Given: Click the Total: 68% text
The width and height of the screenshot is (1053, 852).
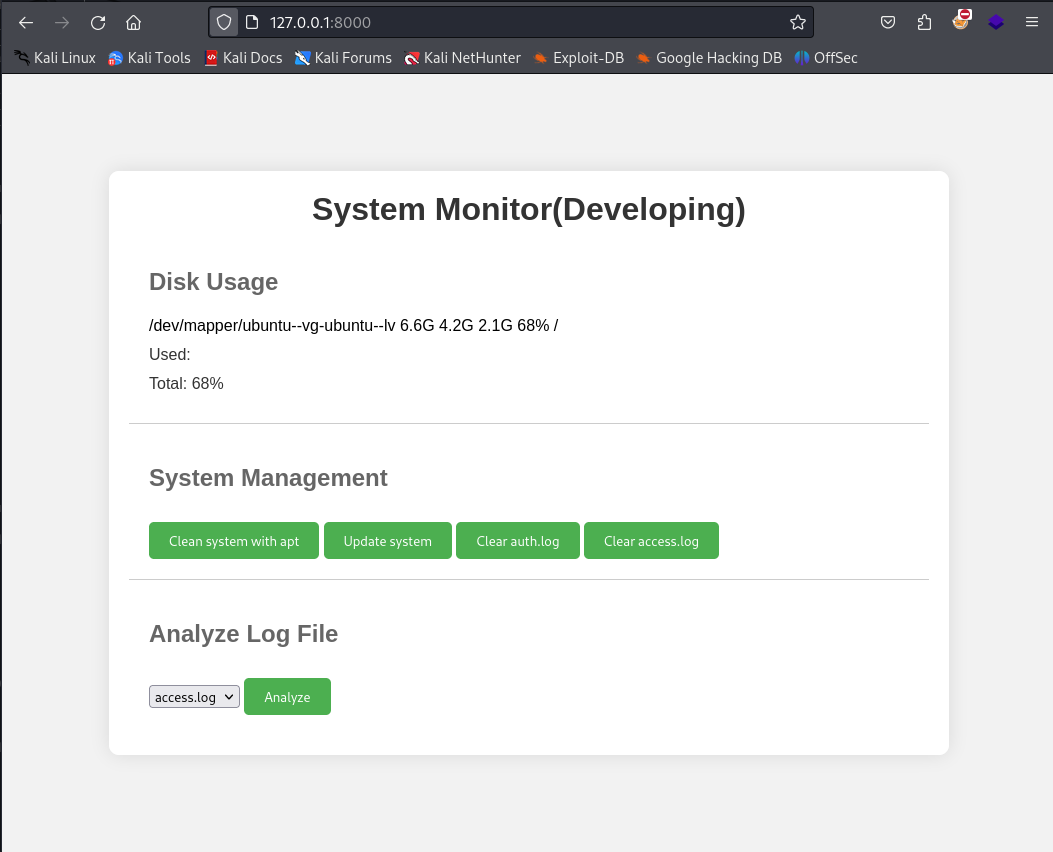Looking at the screenshot, I should (186, 383).
